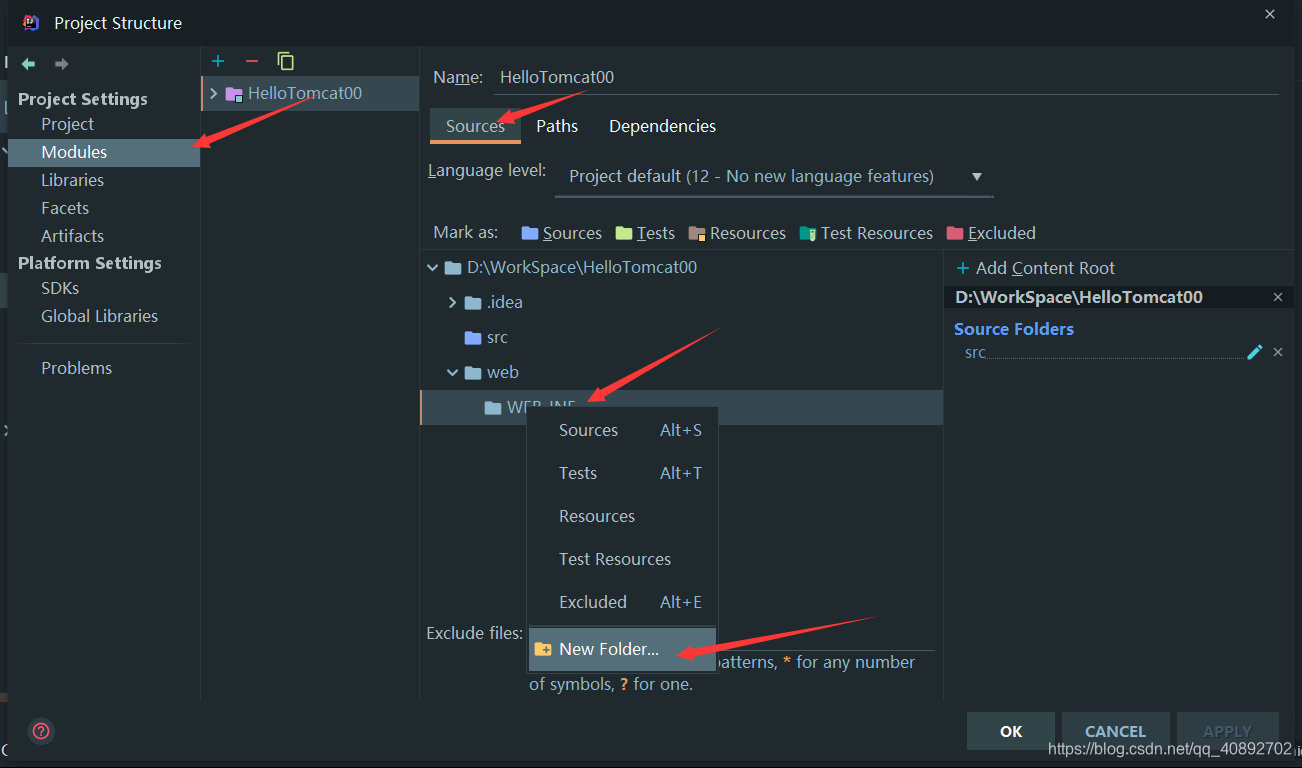Collapse the web folder
1302x768 pixels.
tap(452, 372)
